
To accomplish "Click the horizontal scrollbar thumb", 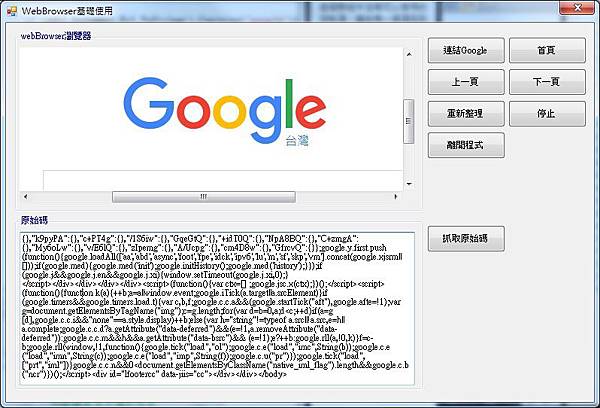I will tap(204, 197).
